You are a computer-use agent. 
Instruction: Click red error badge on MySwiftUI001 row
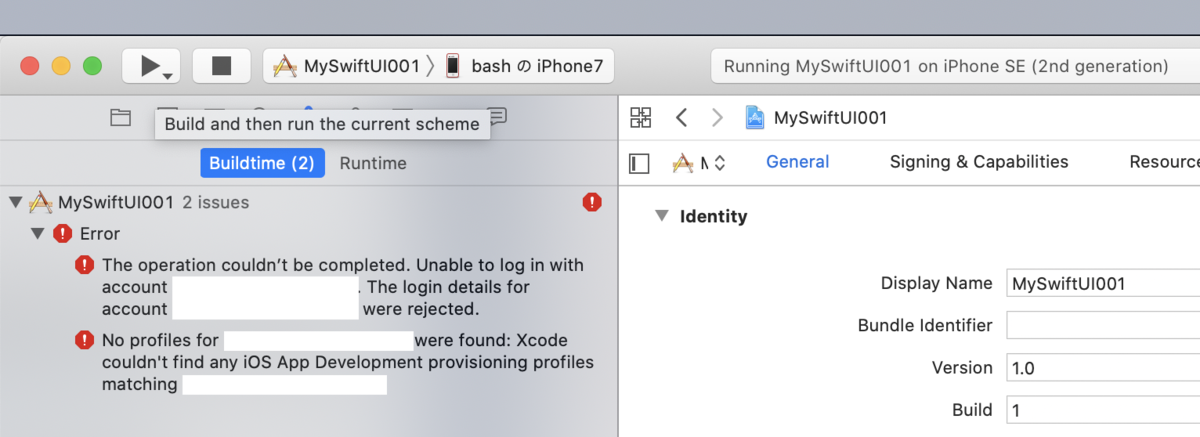pos(592,202)
